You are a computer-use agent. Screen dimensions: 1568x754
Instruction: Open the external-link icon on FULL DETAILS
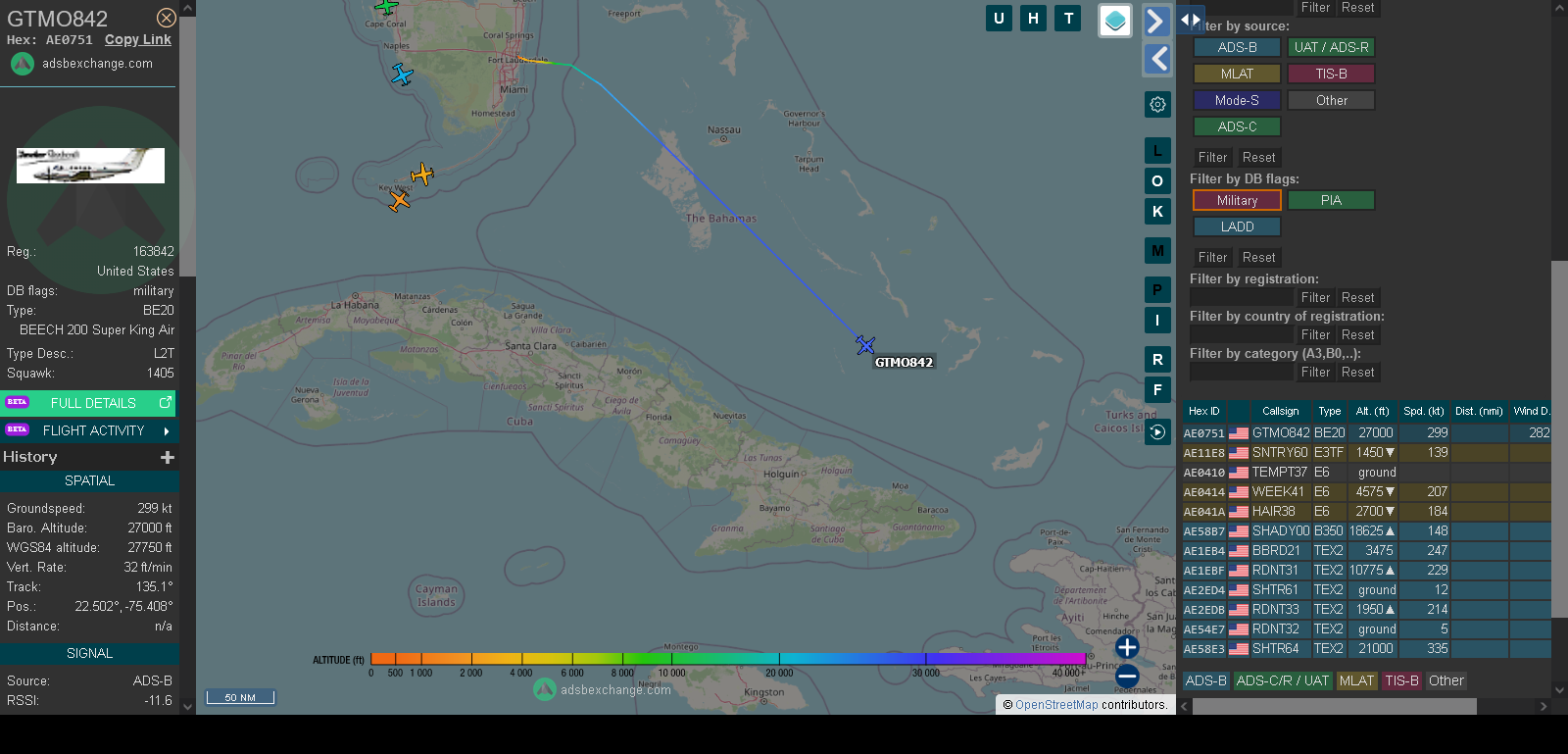[x=165, y=403]
